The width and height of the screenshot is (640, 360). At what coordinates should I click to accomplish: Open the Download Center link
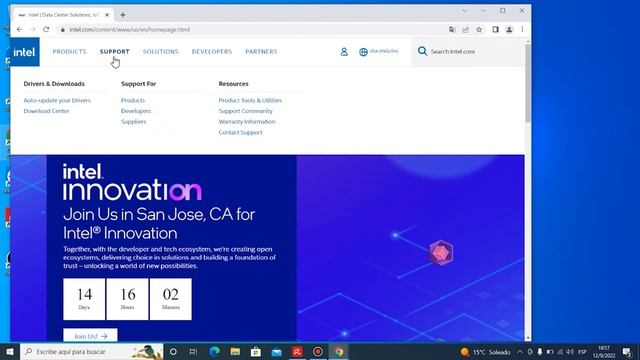tap(47, 111)
